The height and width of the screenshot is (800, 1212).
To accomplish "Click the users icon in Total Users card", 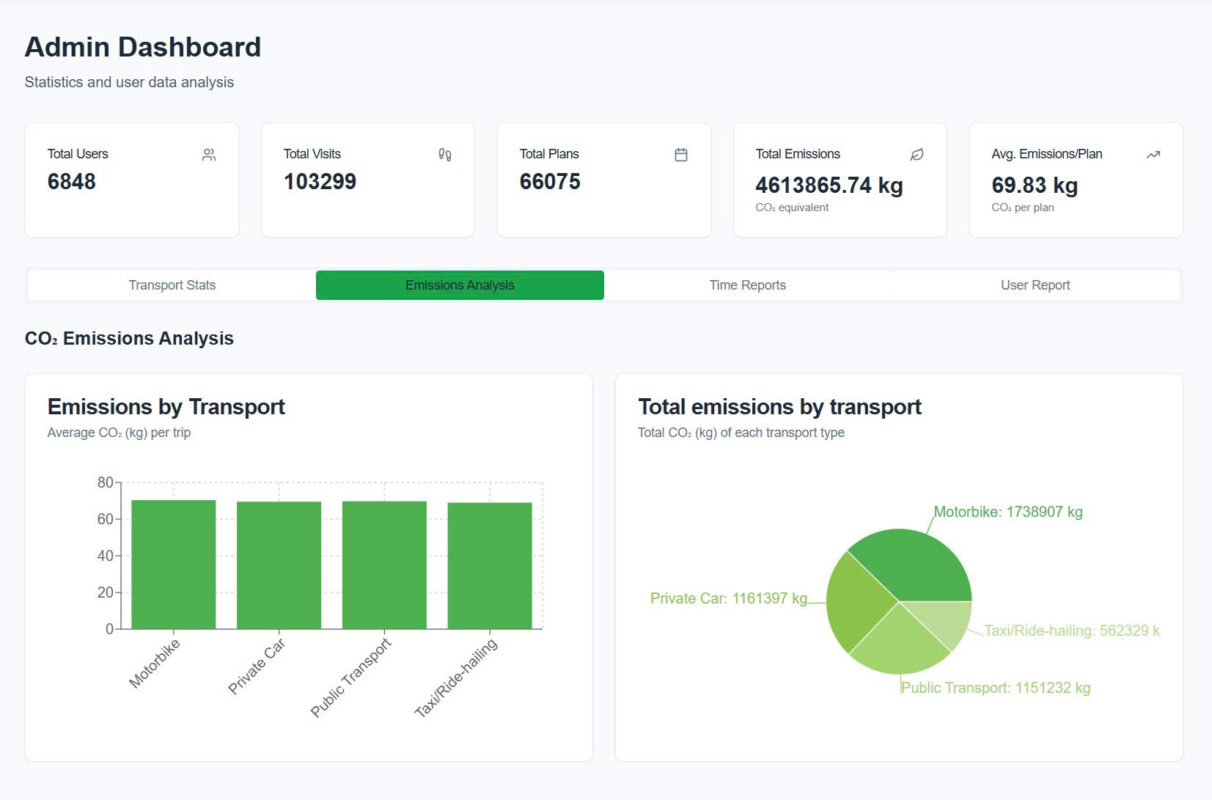I will pos(208,155).
